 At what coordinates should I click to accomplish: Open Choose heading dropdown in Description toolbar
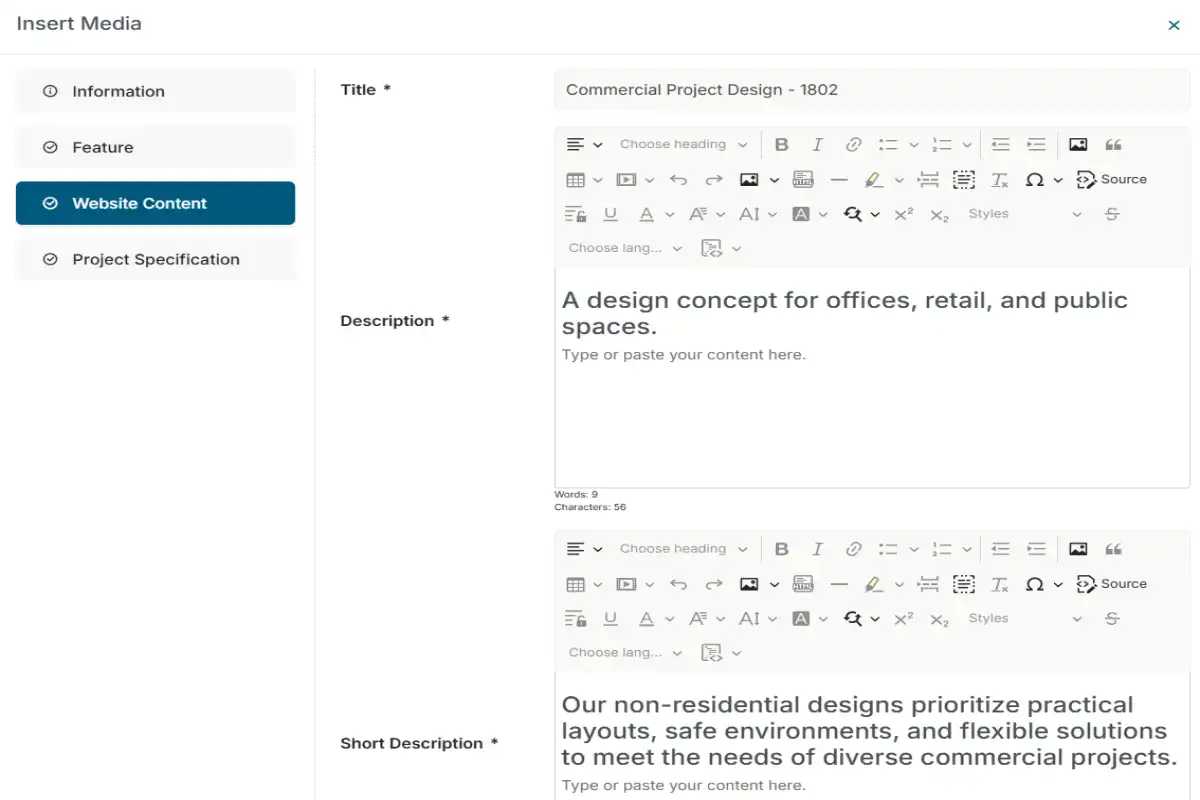coord(683,145)
